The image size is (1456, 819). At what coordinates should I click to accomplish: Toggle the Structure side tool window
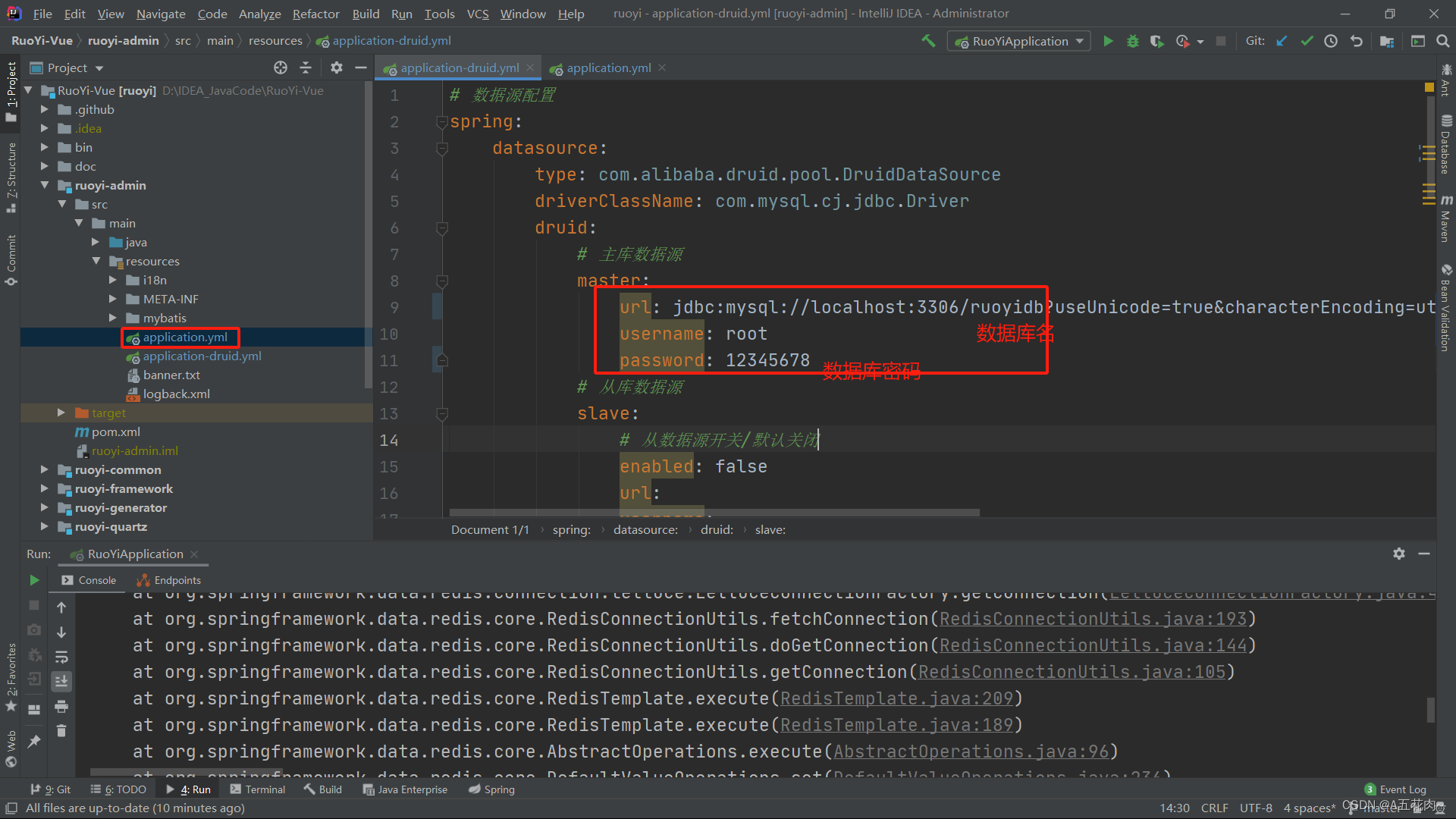(11, 177)
